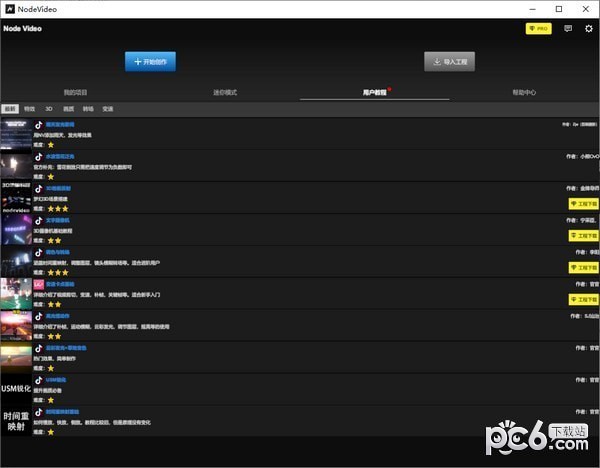Click TikTok icon in 小鹿OvO's tutorial row
This screenshot has height=468, width=600.
point(39,157)
